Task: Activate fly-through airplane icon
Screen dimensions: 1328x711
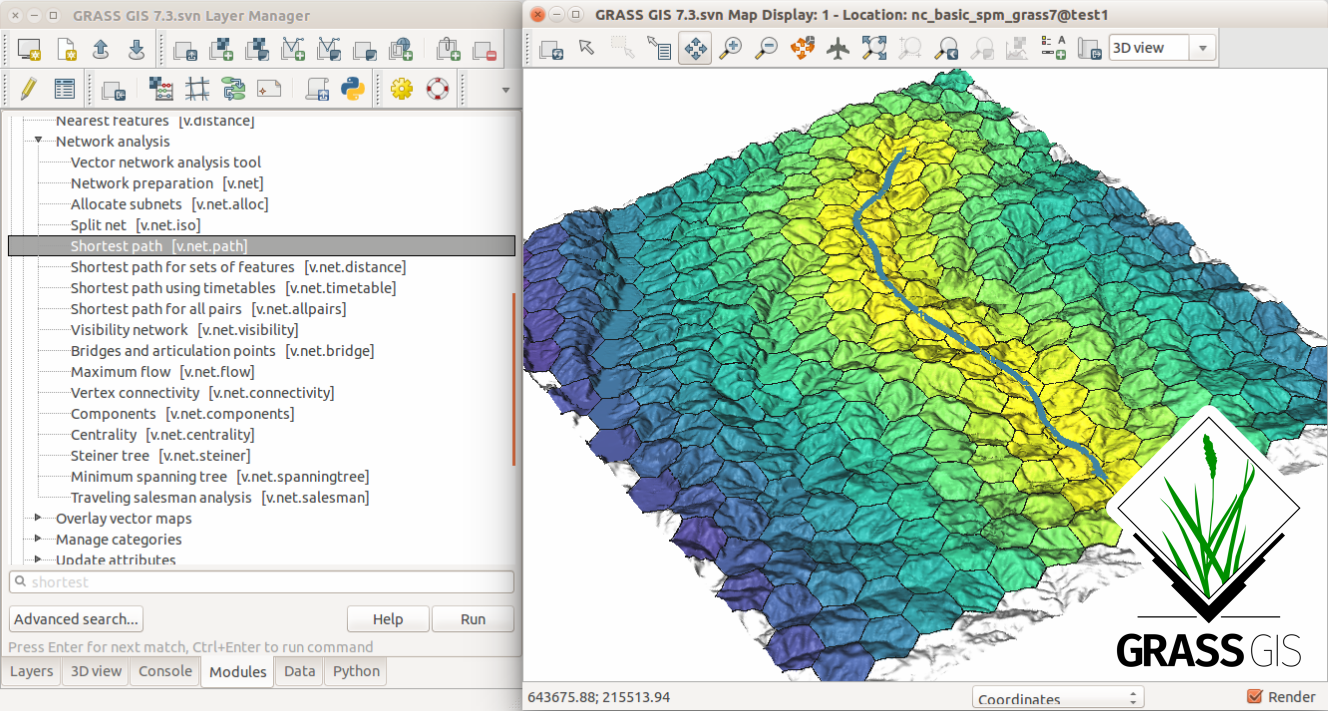Action: (x=838, y=47)
